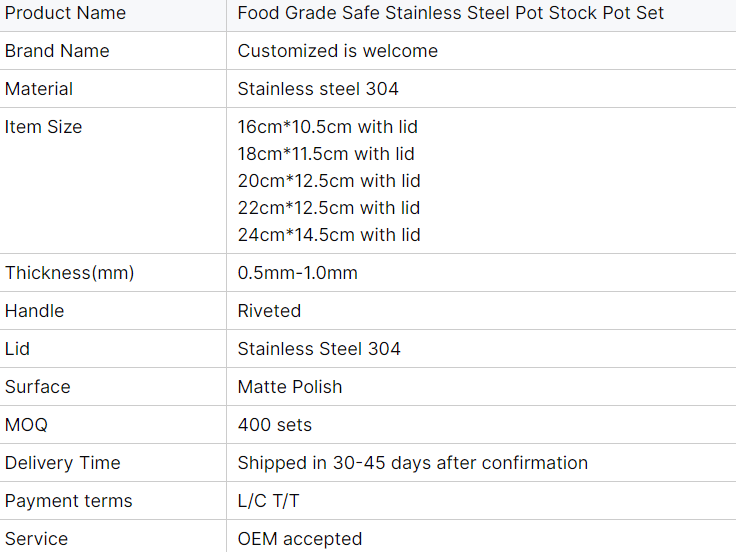Image resolution: width=736 pixels, height=552 pixels.
Task: Click the '20cm*12.5cm with lid' size line
Action: point(329,181)
